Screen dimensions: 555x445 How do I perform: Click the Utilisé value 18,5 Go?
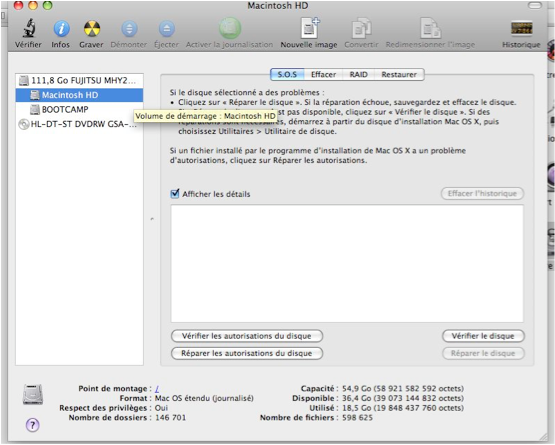pyautogui.click(x=403, y=408)
